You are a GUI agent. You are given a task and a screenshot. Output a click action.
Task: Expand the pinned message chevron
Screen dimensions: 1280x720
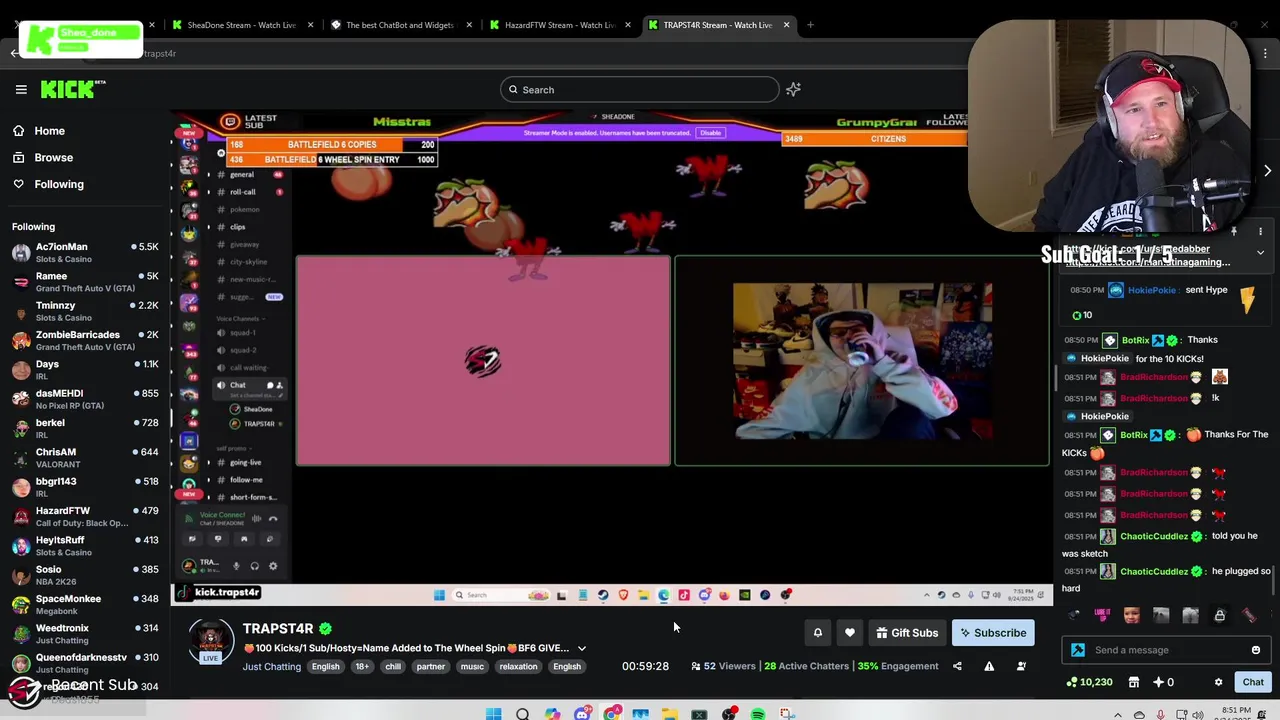[x=1260, y=253]
